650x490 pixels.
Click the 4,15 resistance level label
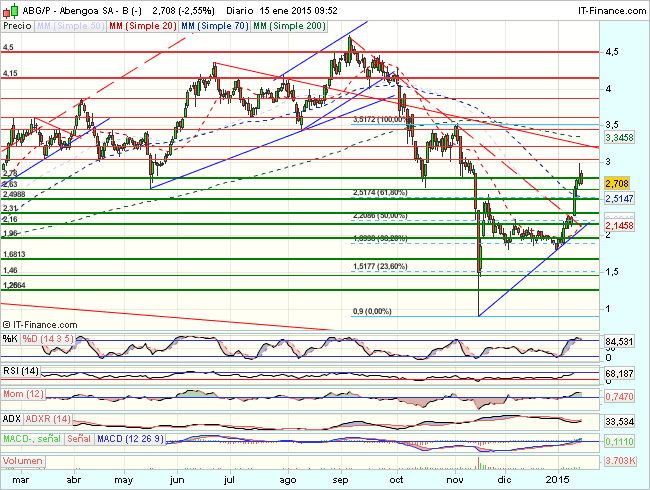click(x=10, y=73)
